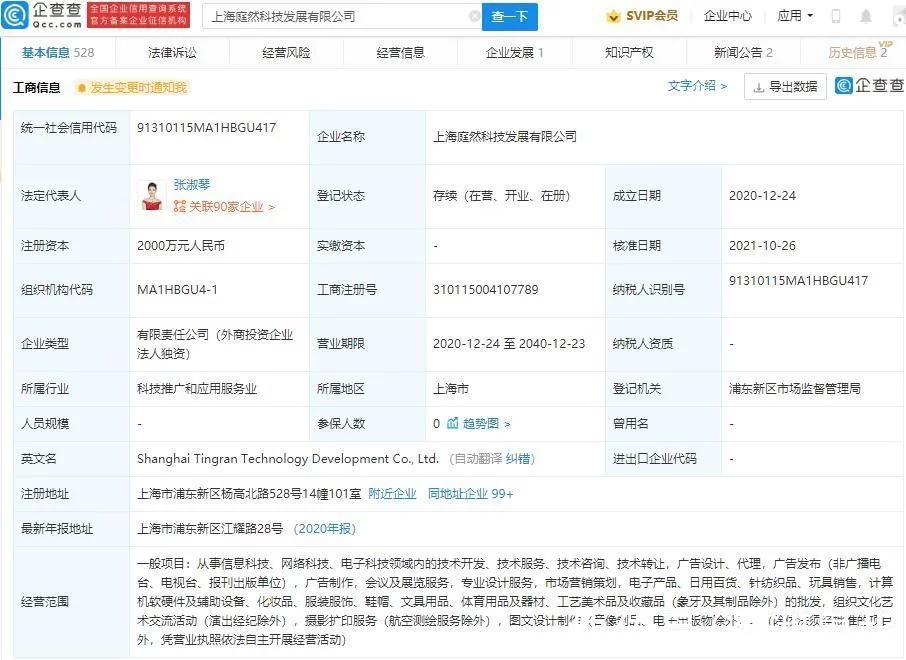This screenshot has width=906, height=660.
Task: Click 发生变更时通知我 notification button
Action: [132, 88]
